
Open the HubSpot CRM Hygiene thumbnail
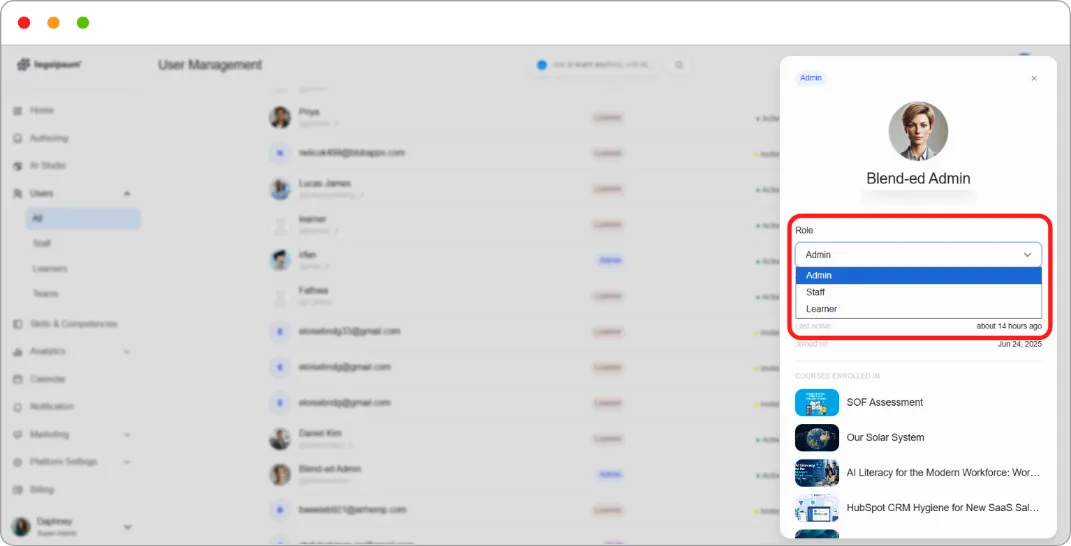(817, 508)
